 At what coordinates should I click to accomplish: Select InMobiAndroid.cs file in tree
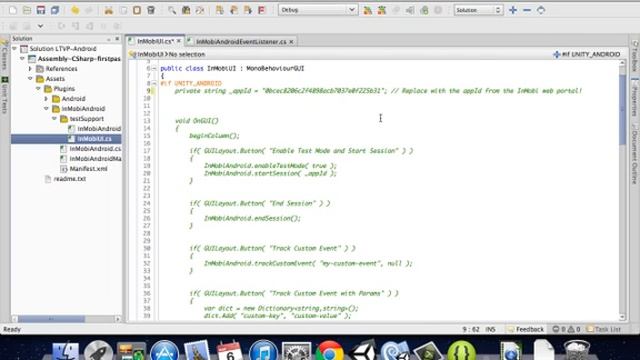(95, 149)
